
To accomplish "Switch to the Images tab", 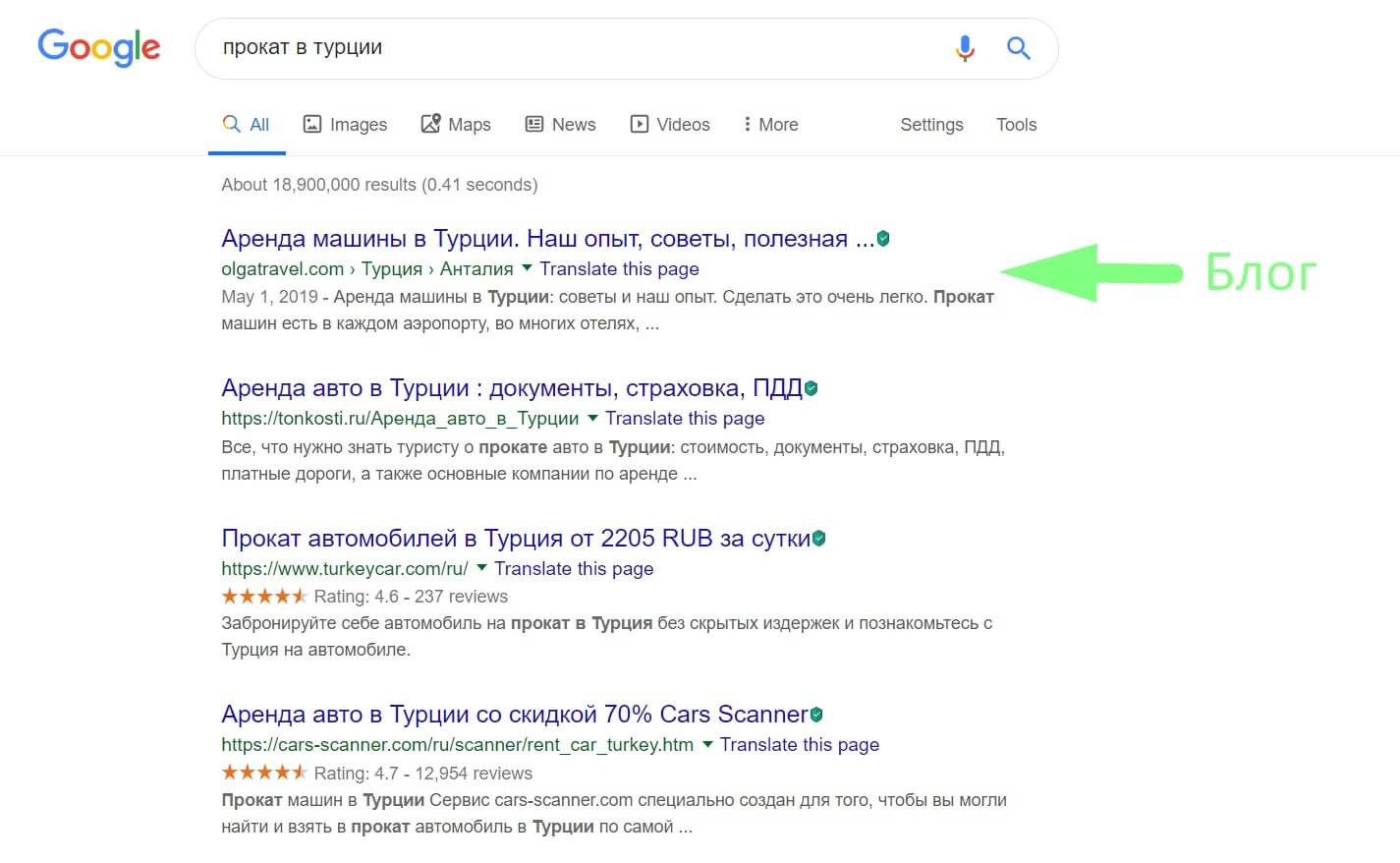I will click(x=345, y=125).
